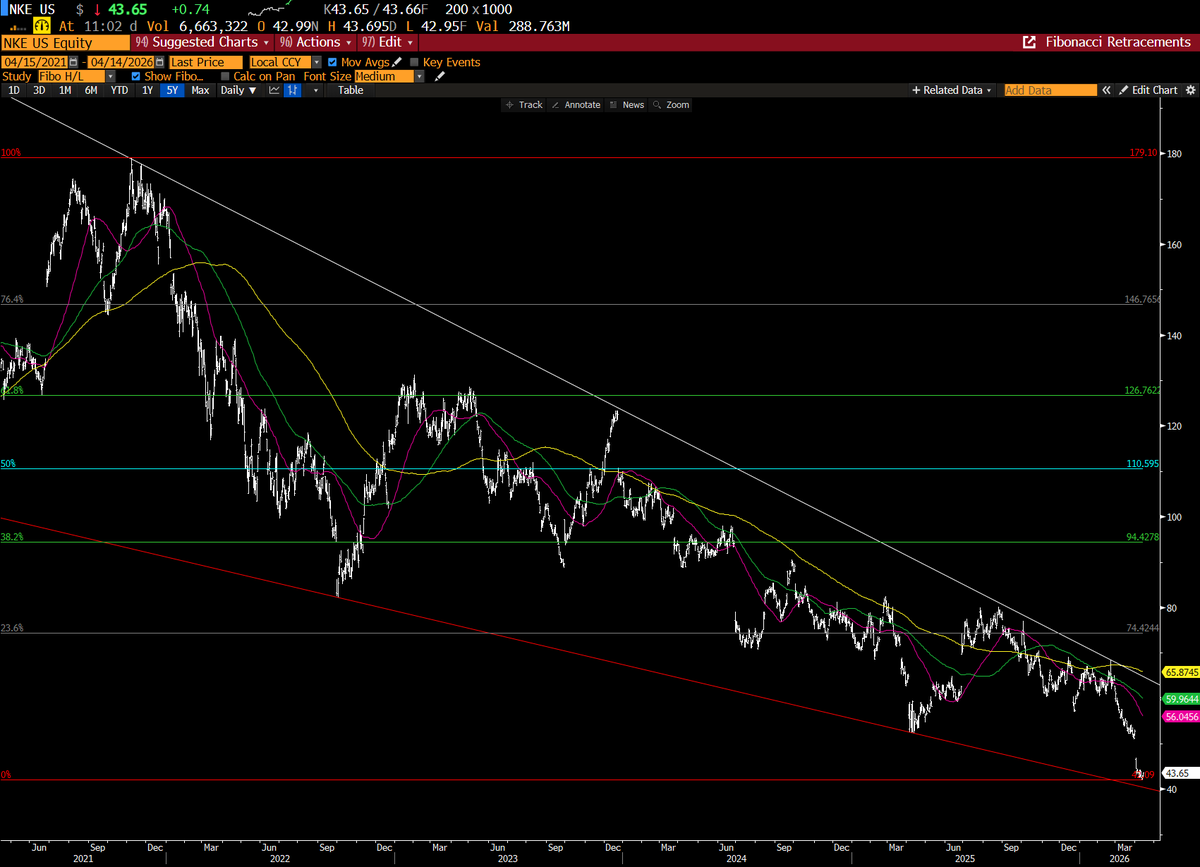Enable Calc on Pan checkbox
The width and height of the screenshot is (1200, 867).
(225, 76)
